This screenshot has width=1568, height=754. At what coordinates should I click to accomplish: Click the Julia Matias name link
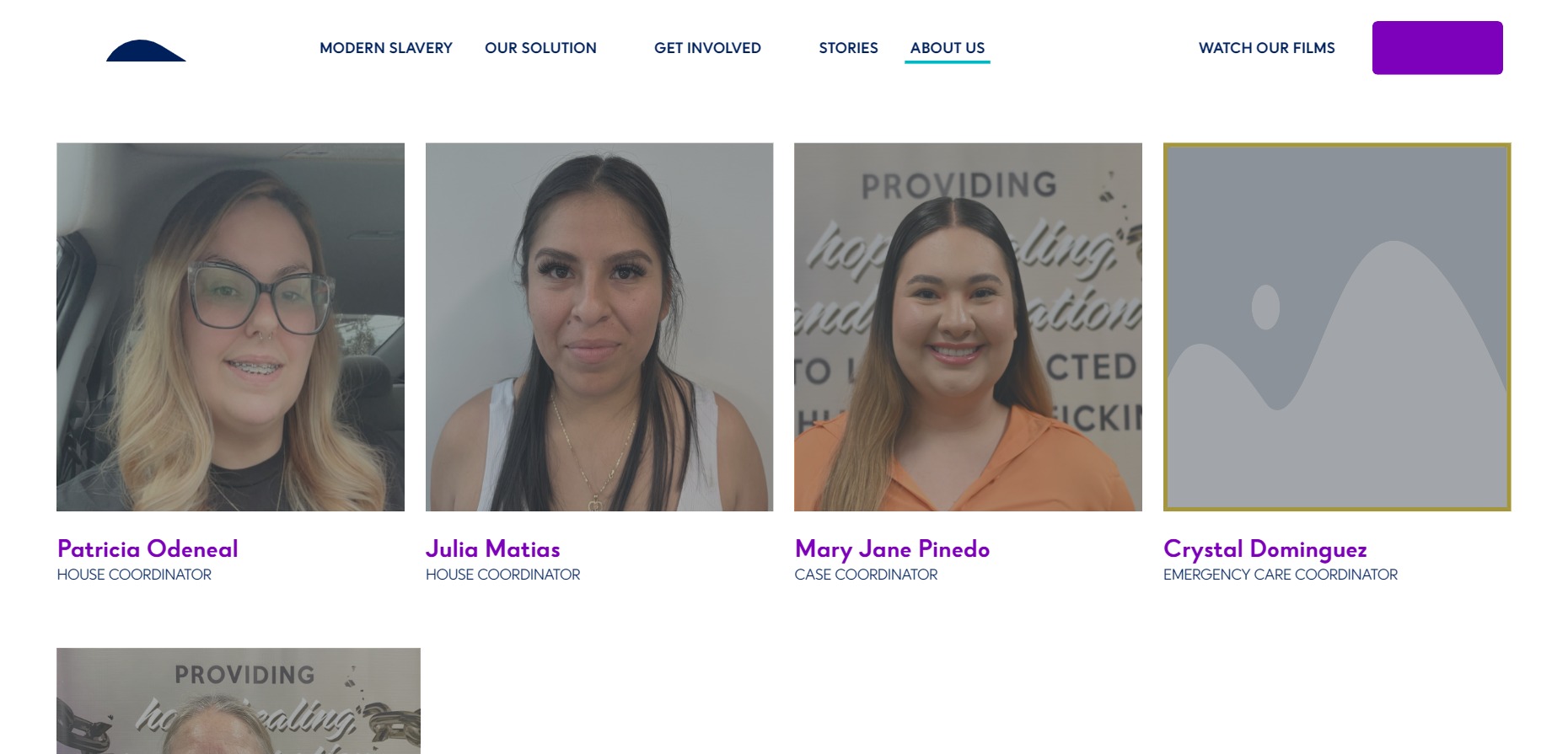(493, 549)
